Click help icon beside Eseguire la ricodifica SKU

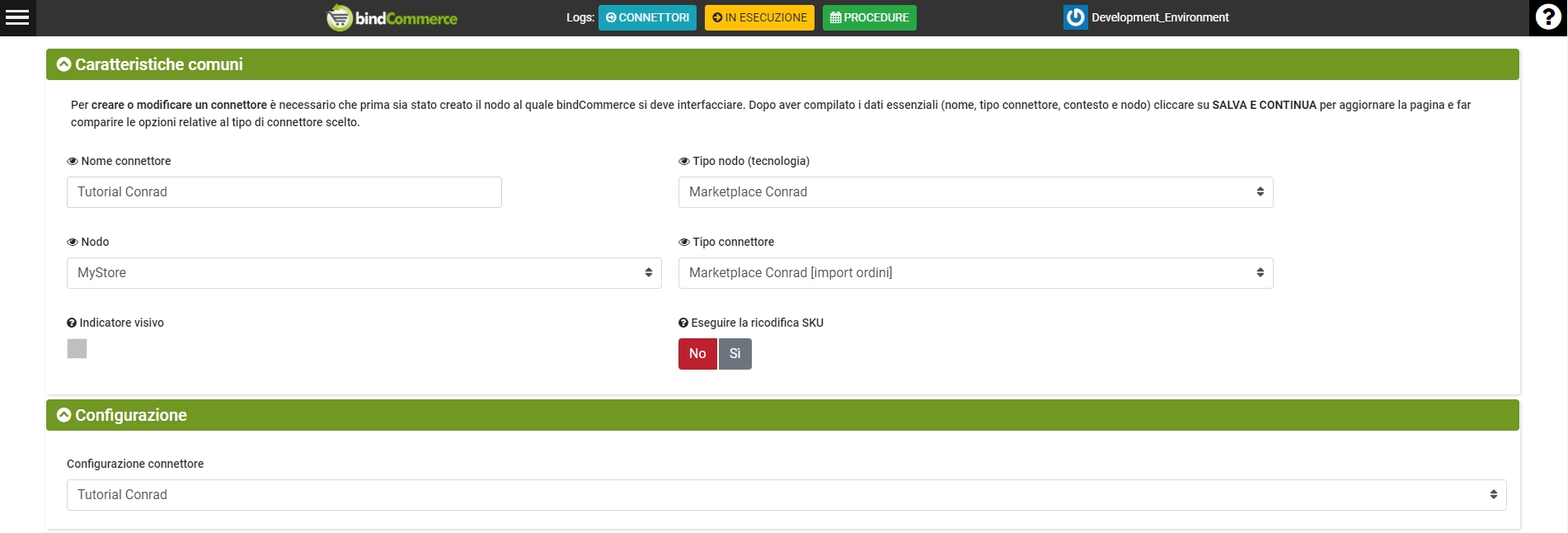pyautogui.click(x=683, y=323)
